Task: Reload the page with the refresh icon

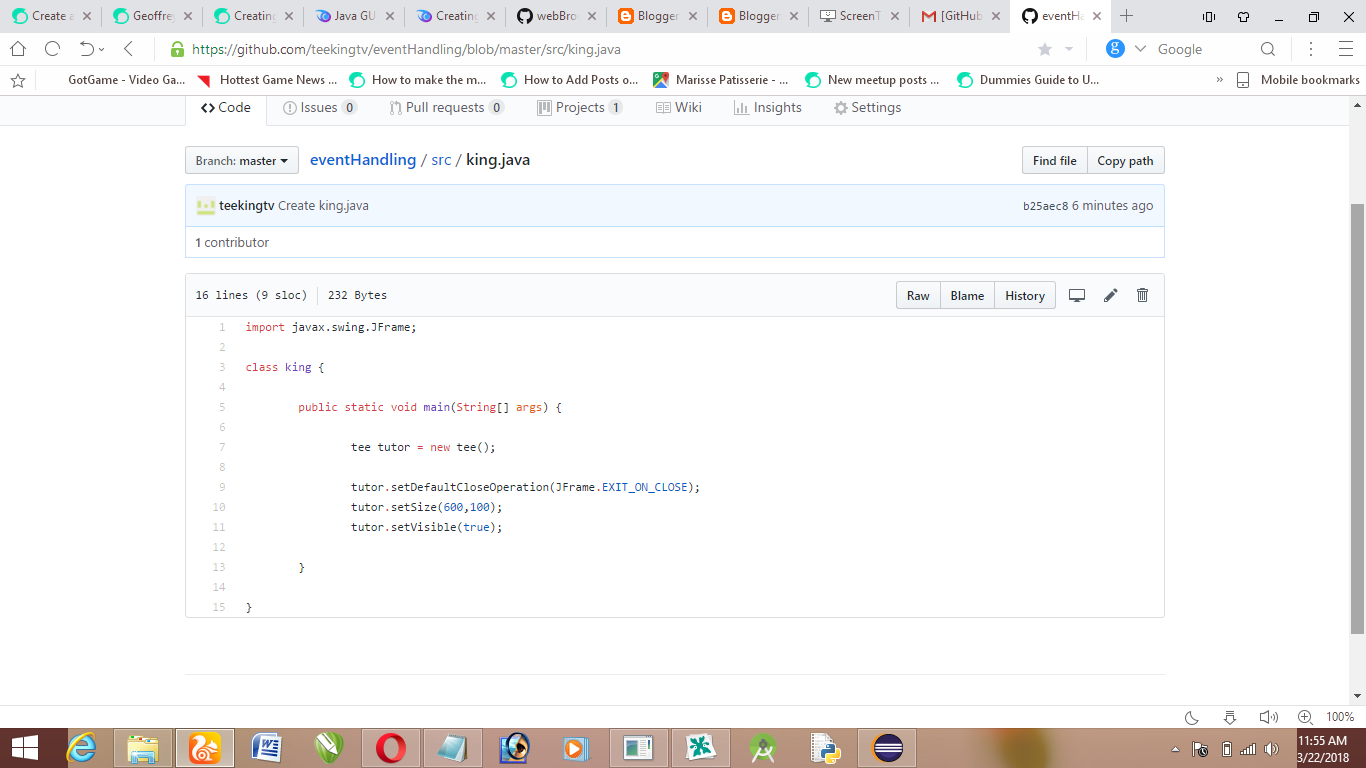Action: (x=53, y=49)
